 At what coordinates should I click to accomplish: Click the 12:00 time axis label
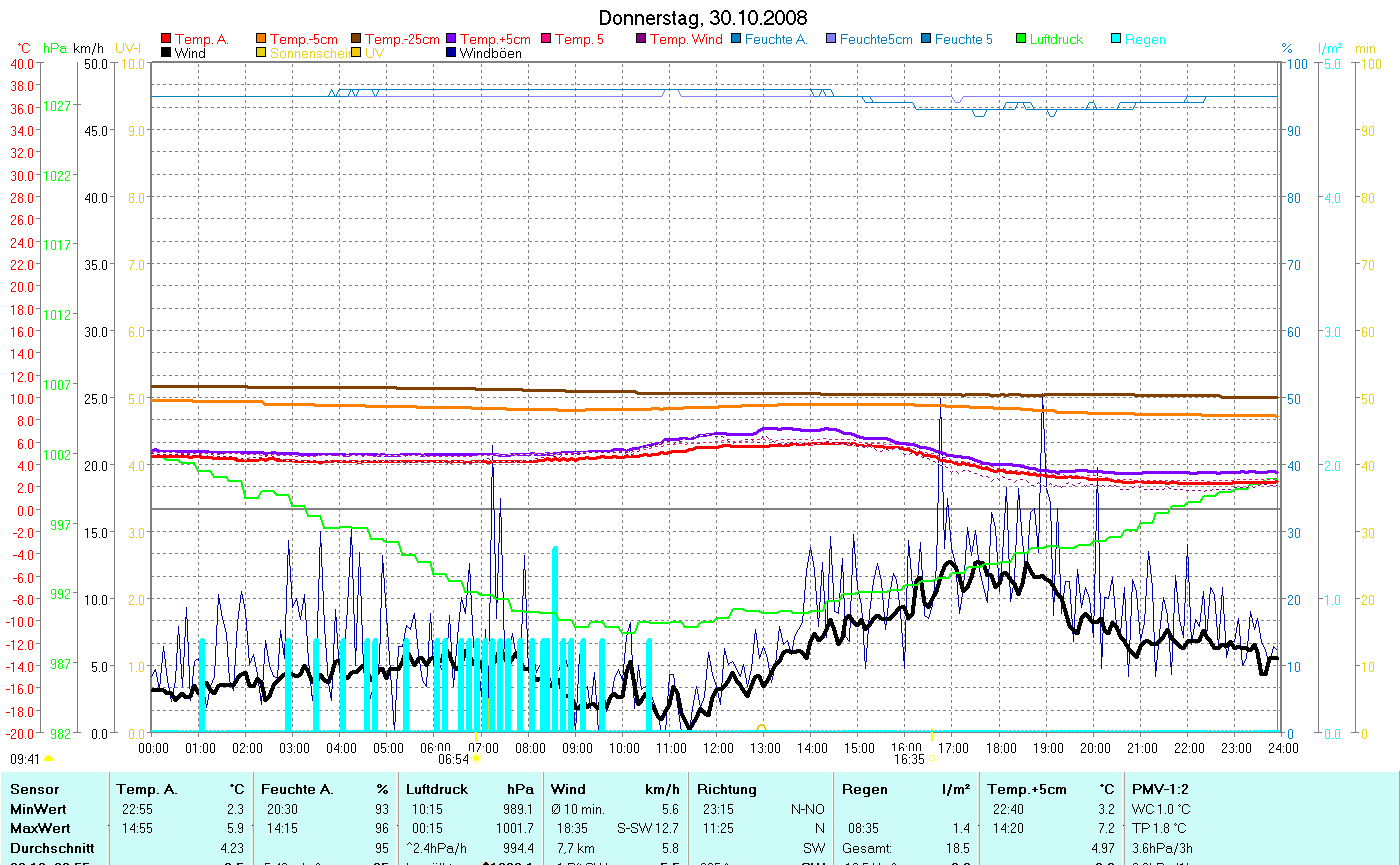[718, 747]
